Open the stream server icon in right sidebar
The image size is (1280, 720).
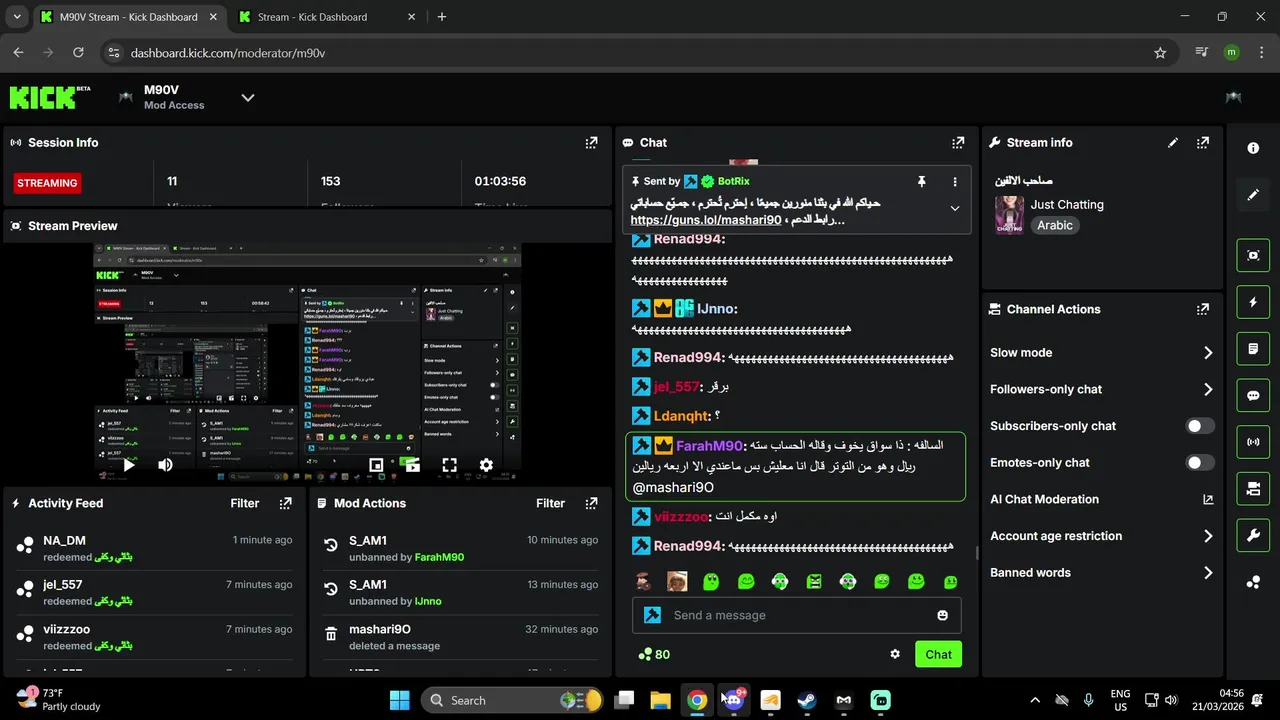pos(1253,489)
